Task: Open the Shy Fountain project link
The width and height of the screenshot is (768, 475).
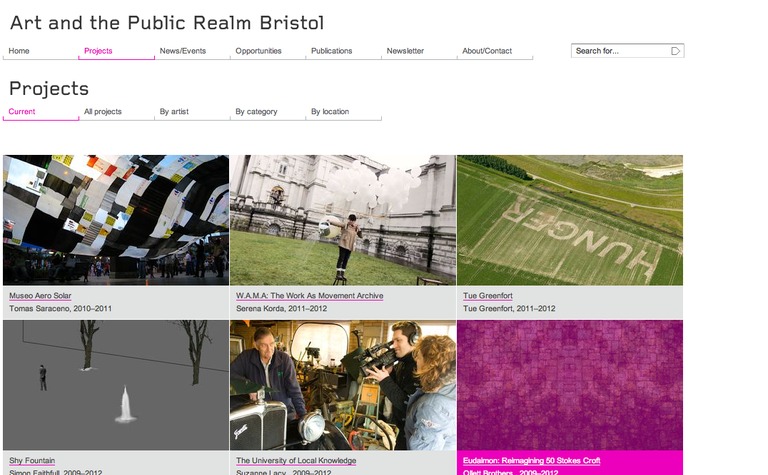Action: point(32,461)
